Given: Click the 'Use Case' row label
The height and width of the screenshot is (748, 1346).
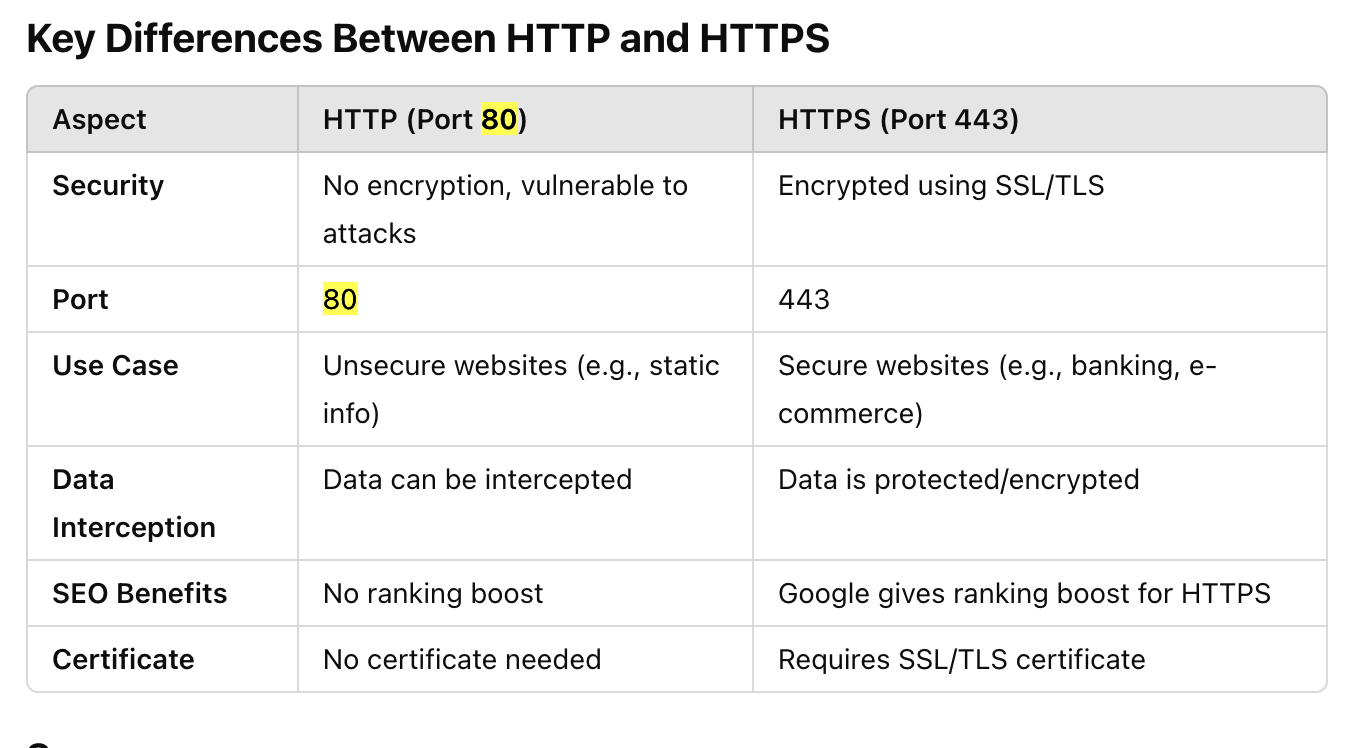Looking at the screenshot, I should pos(115,366).
